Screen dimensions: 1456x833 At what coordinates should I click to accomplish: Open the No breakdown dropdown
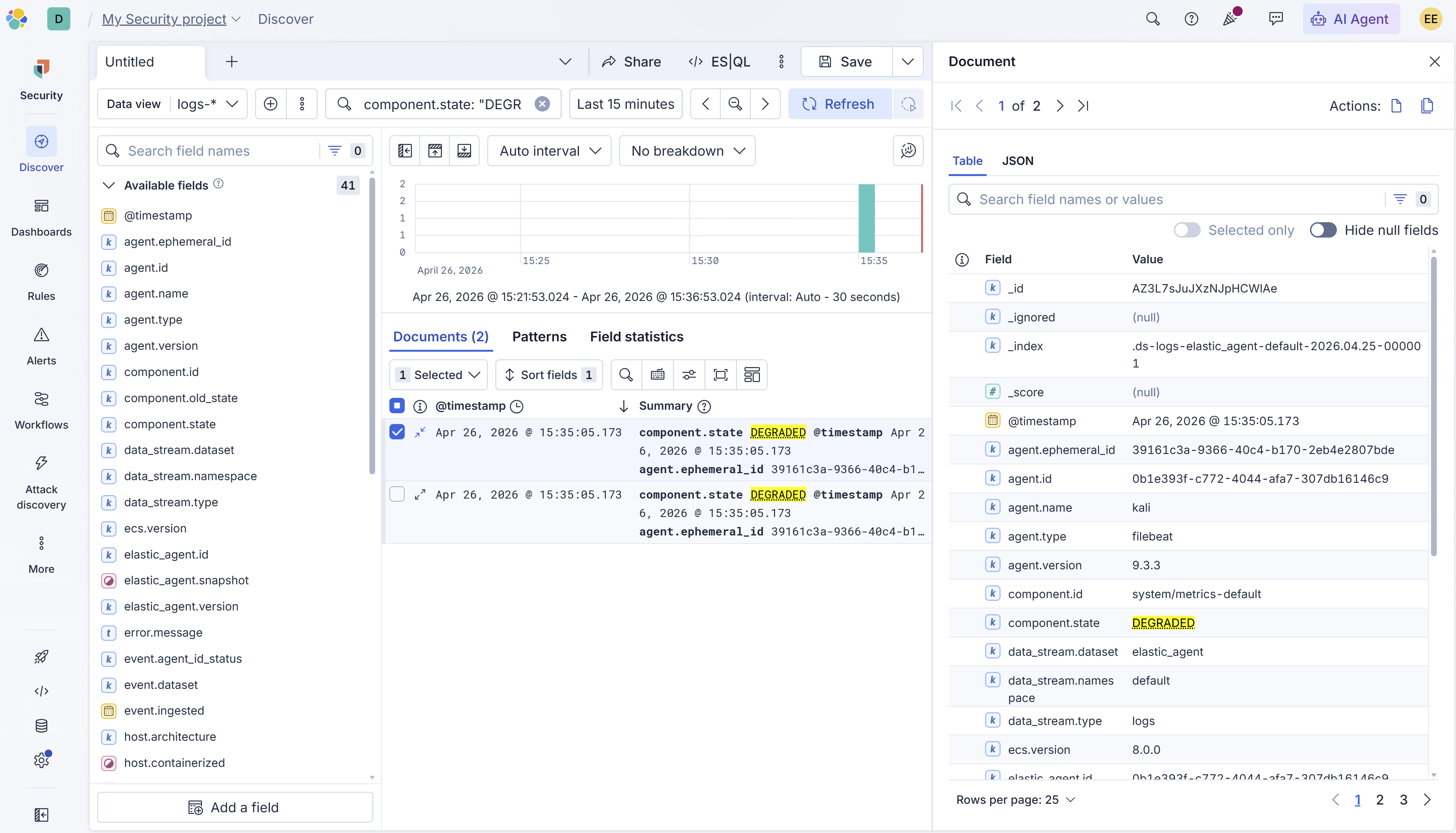687,151
